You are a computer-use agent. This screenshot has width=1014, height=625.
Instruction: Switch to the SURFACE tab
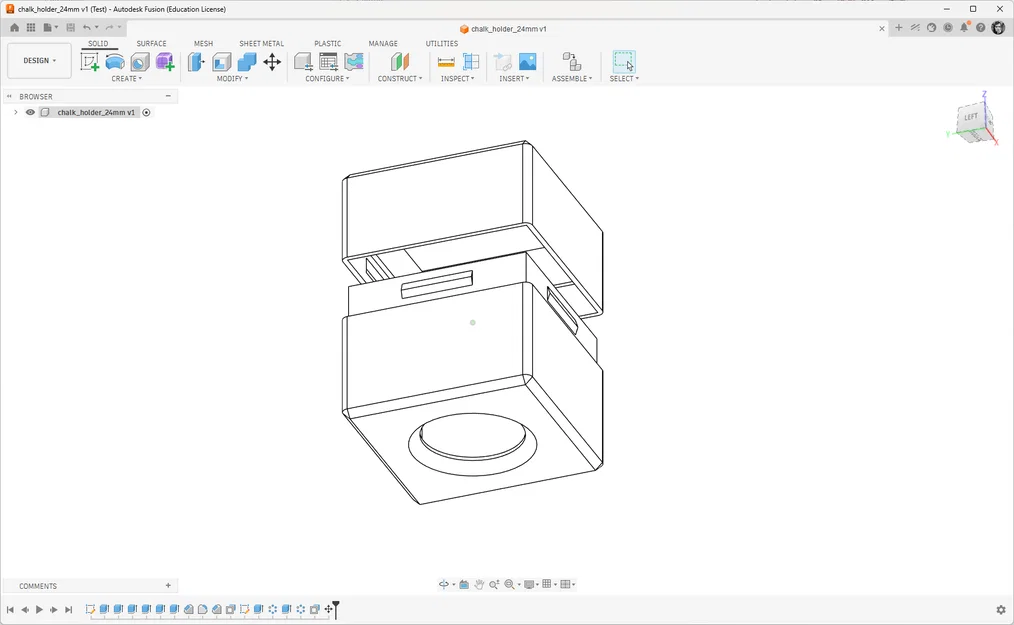click(151, 43)
